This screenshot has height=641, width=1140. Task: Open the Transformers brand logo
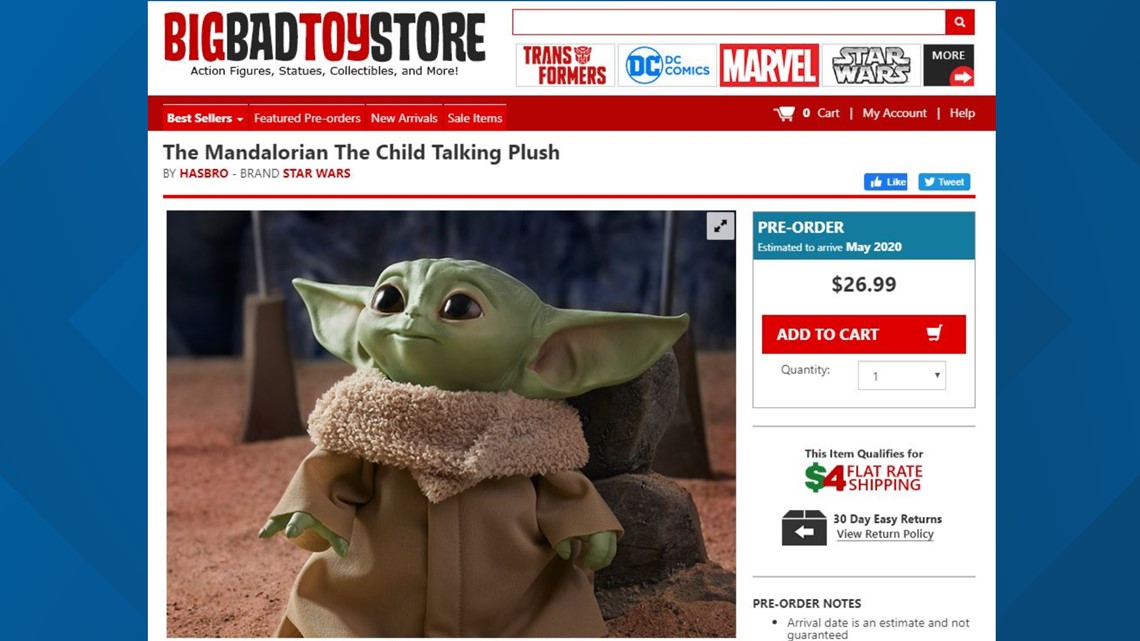(x=565, y=65)
